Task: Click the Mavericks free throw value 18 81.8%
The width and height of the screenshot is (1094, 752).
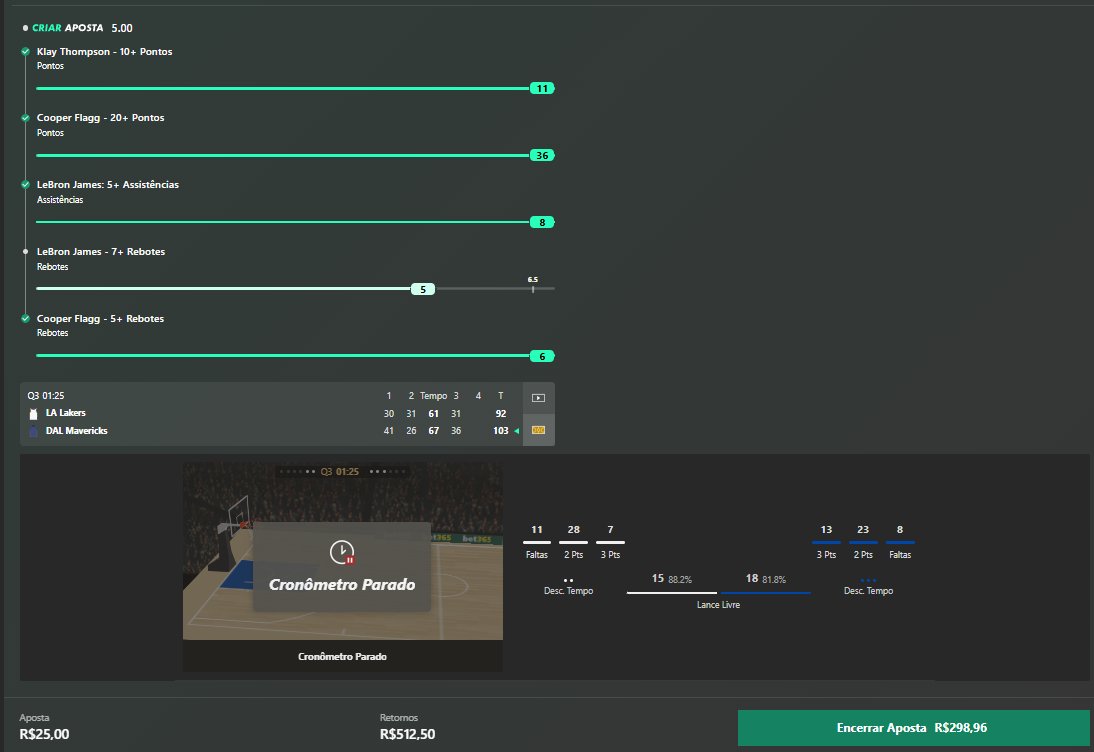Action: click(765, 579)
